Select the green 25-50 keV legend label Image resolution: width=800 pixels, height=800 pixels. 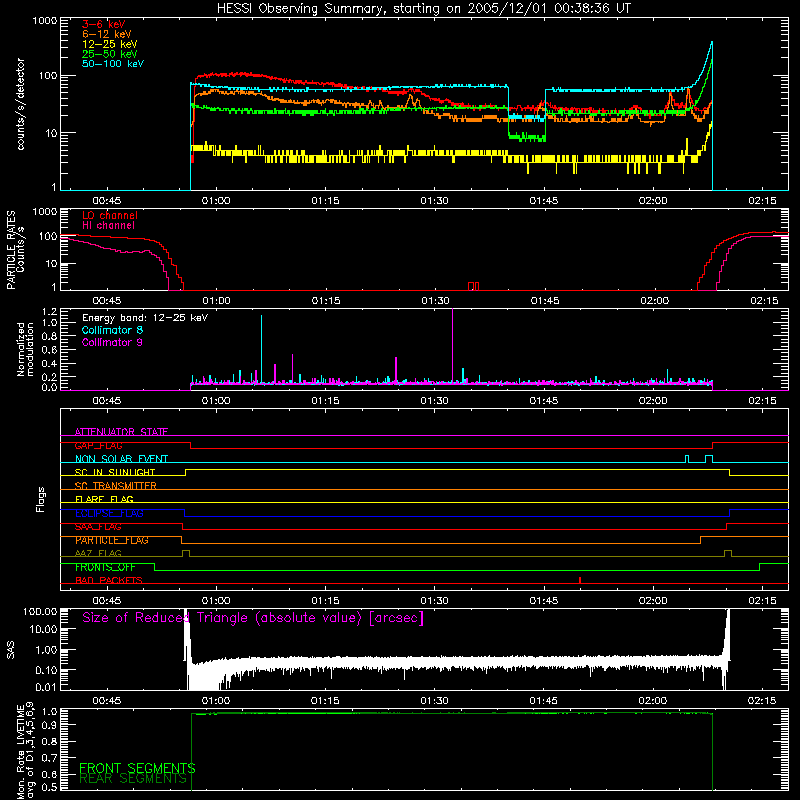110,54
